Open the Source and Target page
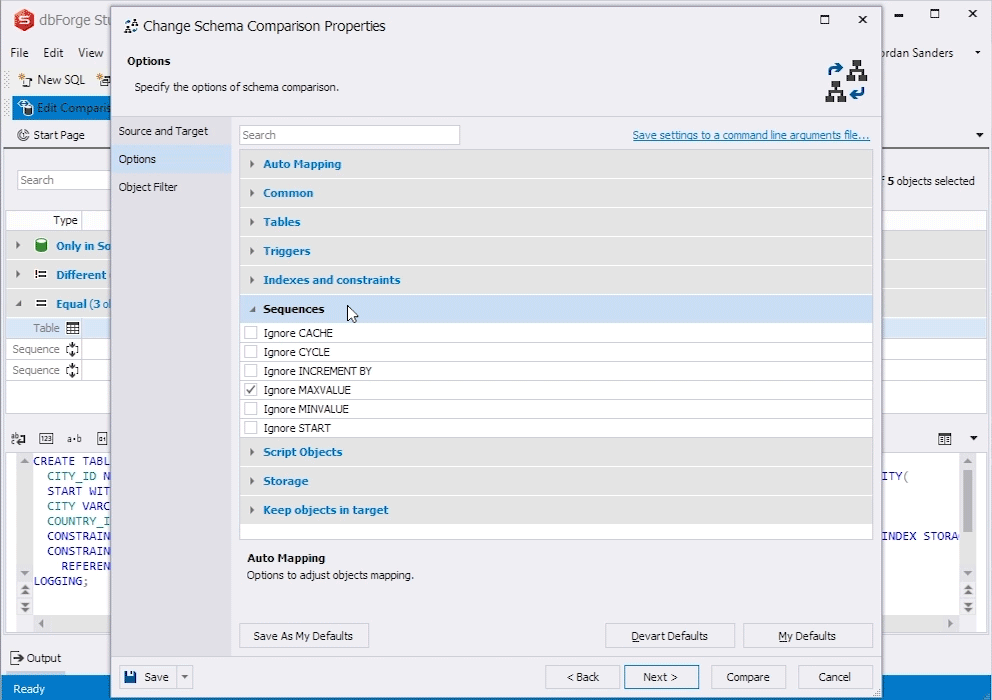The width and height of the screenshot is (992, 700). 163,131
